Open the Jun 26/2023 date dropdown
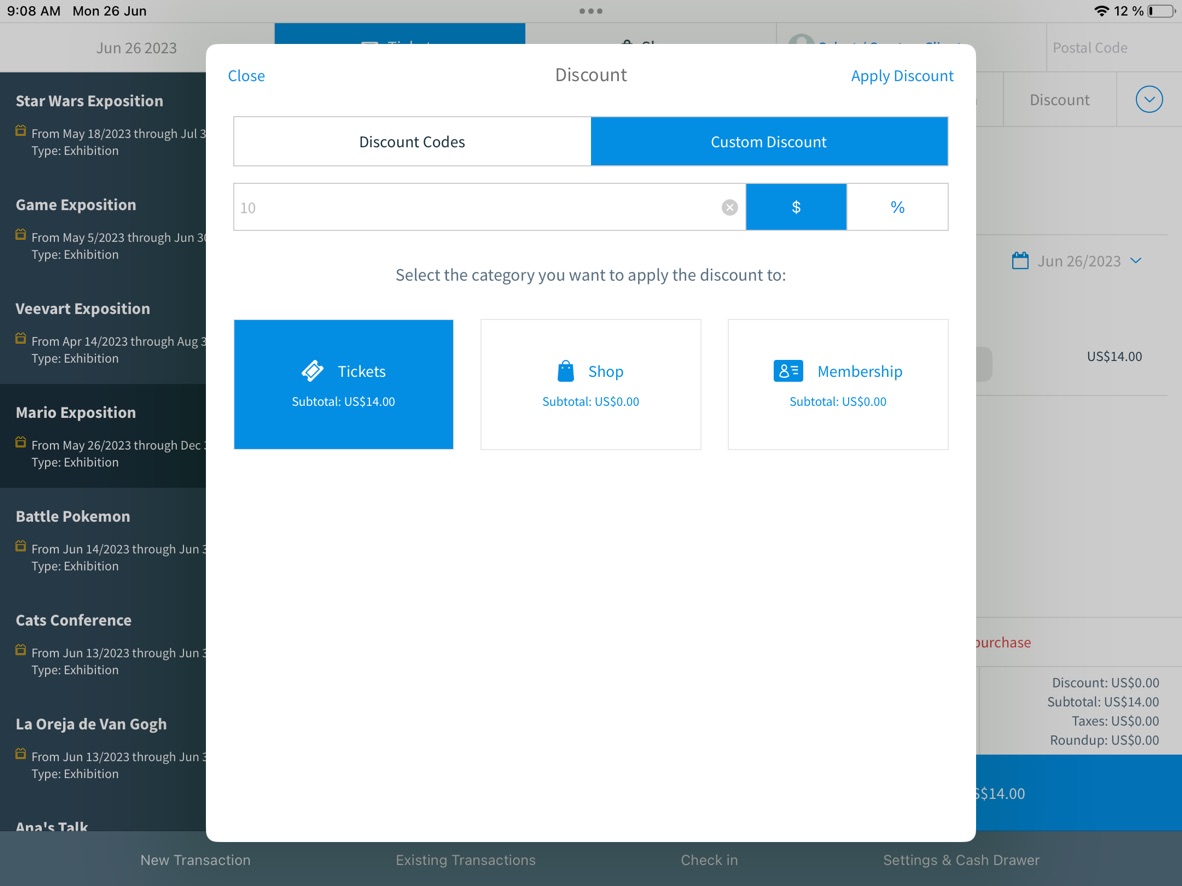 tap(1136, 260)
